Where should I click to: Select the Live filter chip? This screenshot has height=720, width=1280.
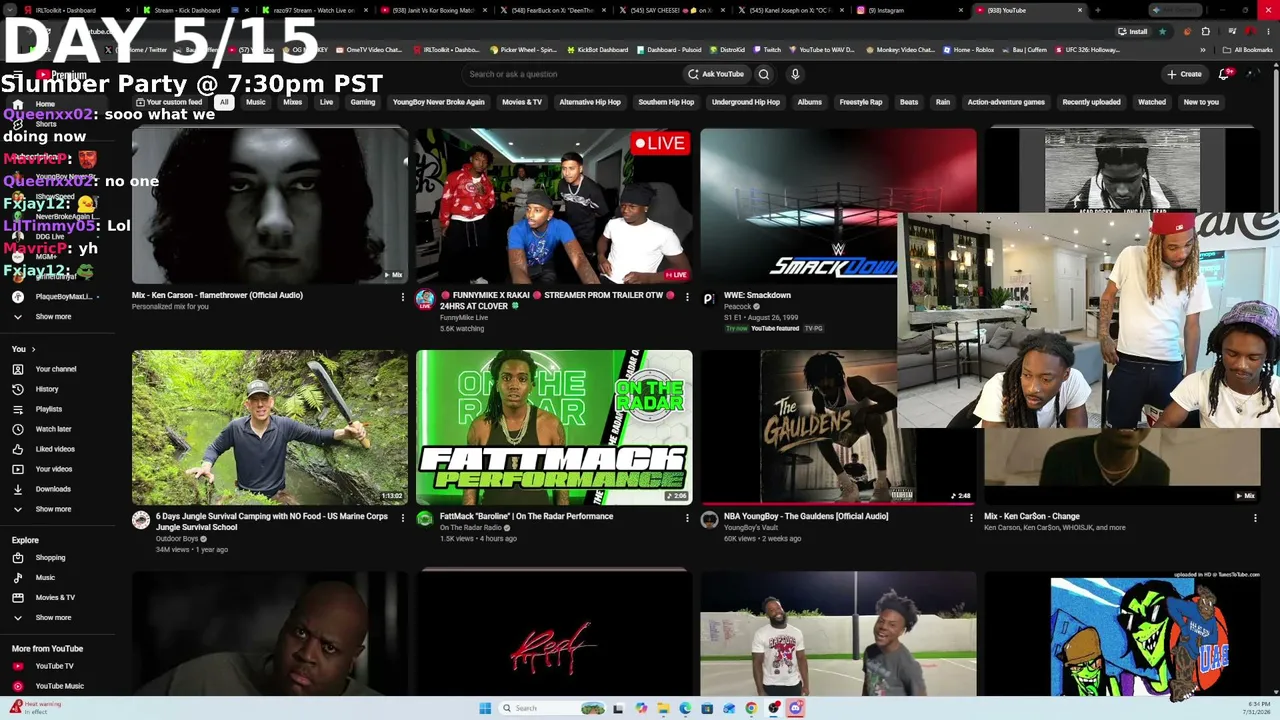pos(326,102)
